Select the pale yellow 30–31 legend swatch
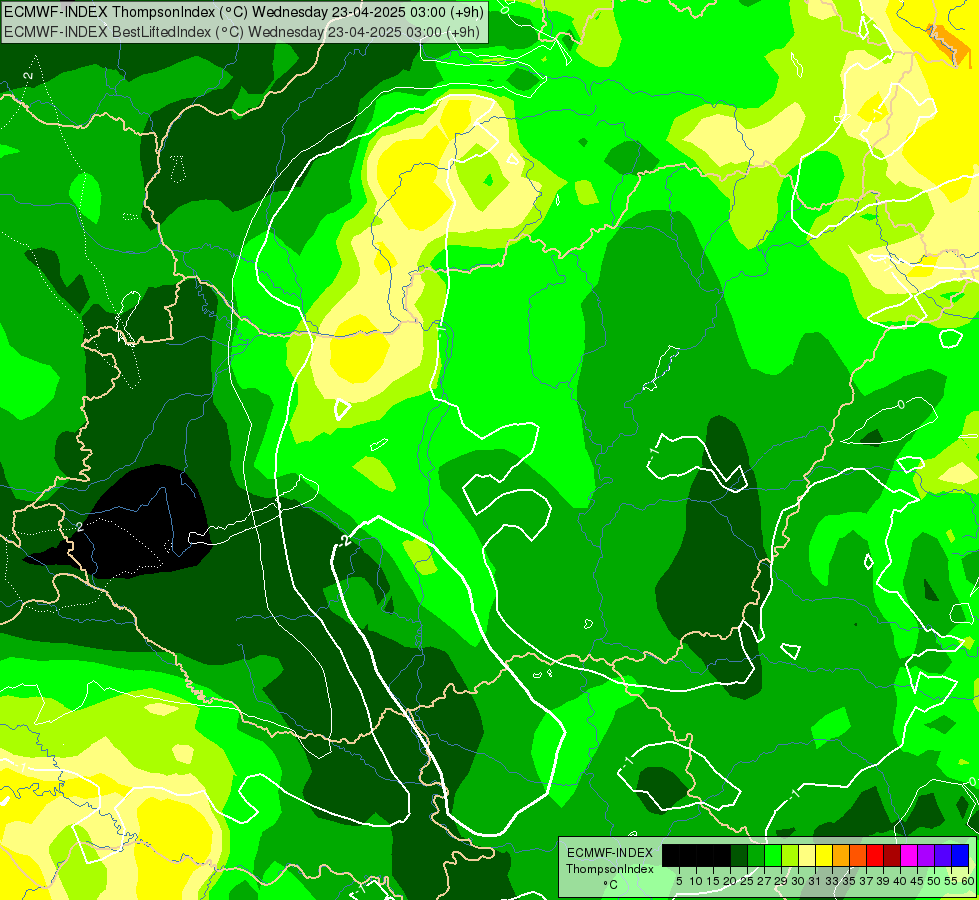This screenshot has width=979, height=900. coord(807,855)
